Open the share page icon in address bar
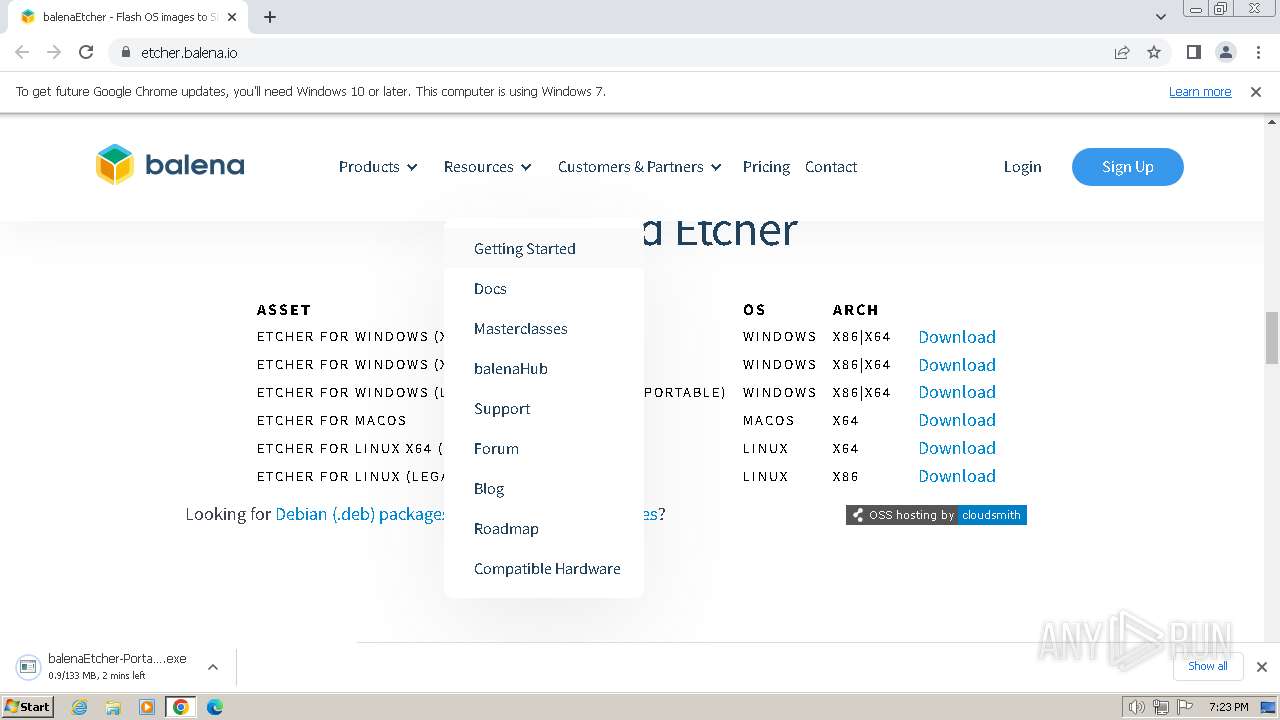Image resolution: width=1280 pixels, height=720 pixels. pos(1122,52)
